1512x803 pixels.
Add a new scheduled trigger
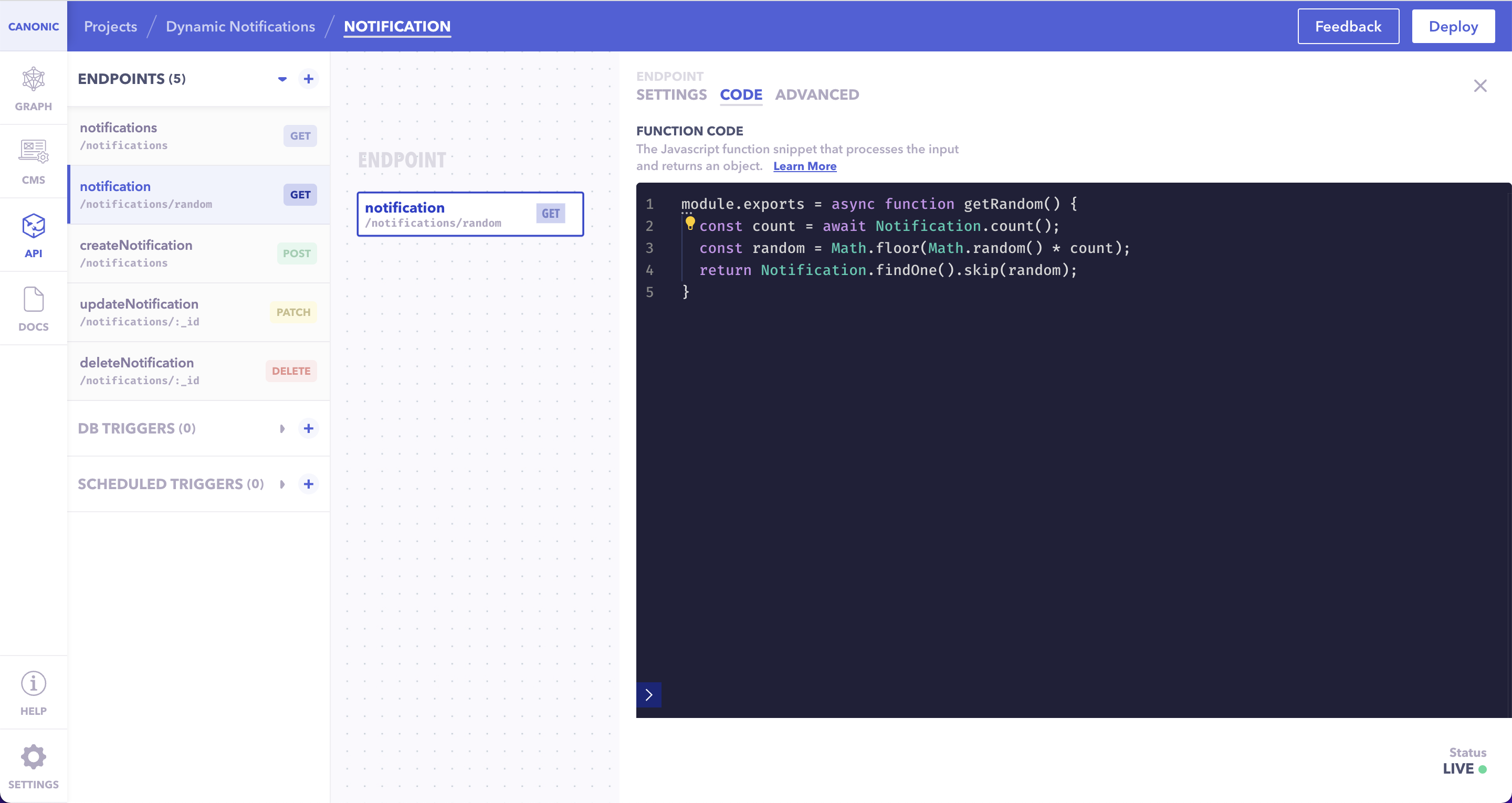tap(308, 484)
